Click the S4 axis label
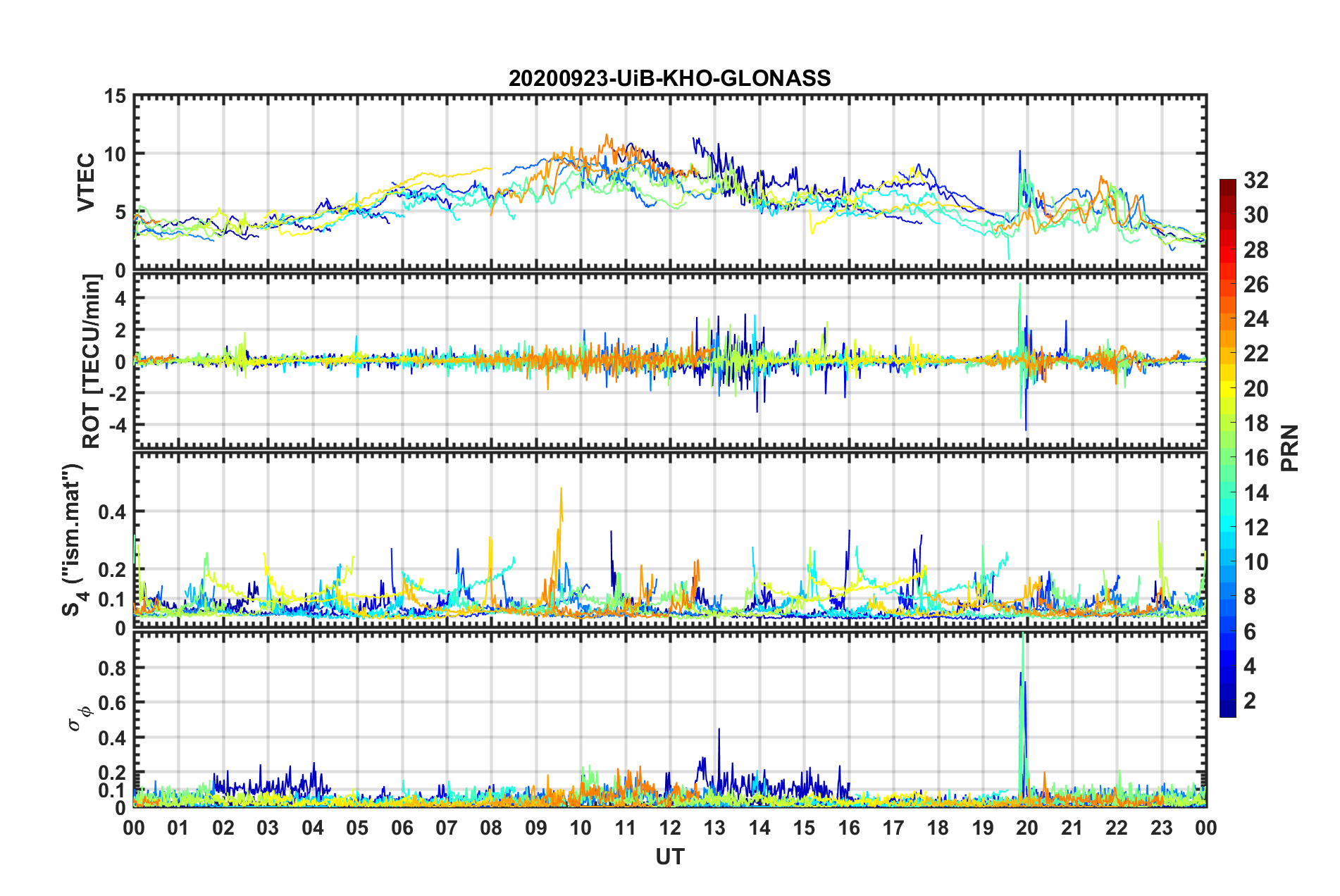This screenshot has width=1340, height=896. click(73, 539)
